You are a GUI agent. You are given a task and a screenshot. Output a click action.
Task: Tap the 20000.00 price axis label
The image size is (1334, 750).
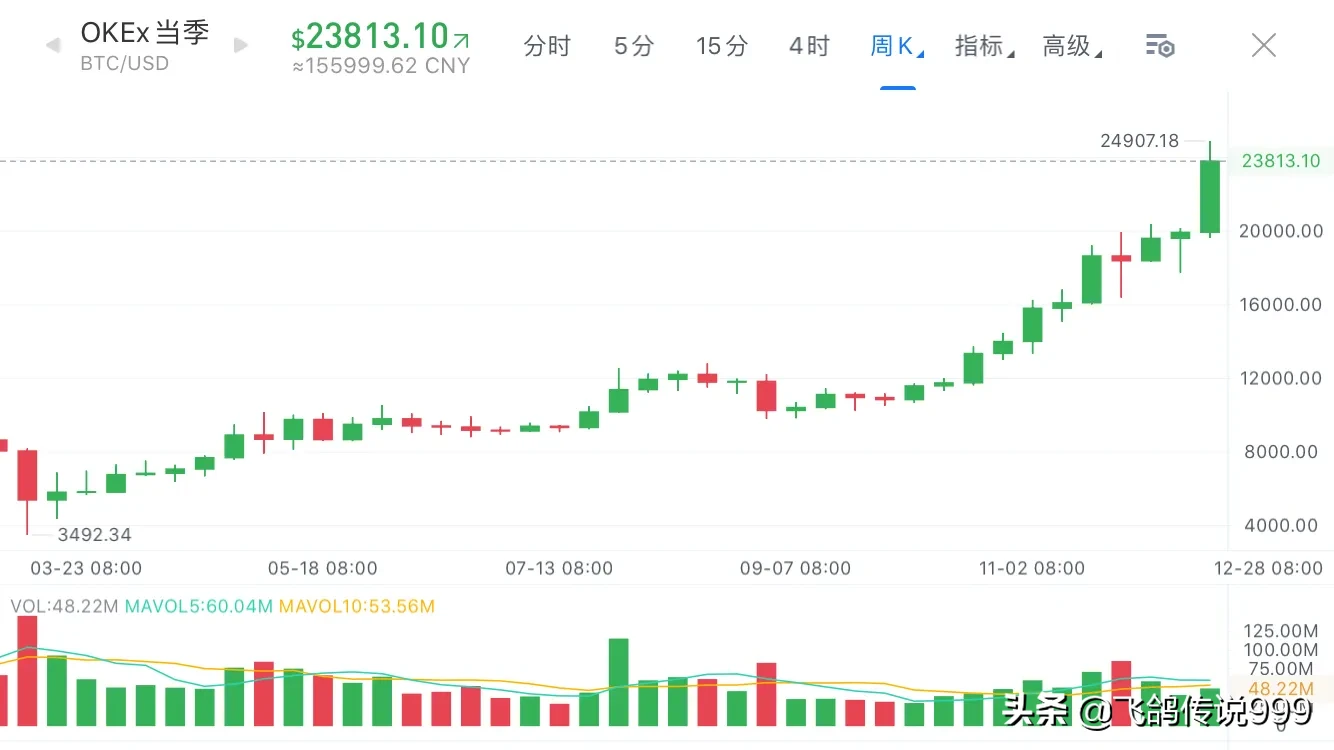(1283, 231)
